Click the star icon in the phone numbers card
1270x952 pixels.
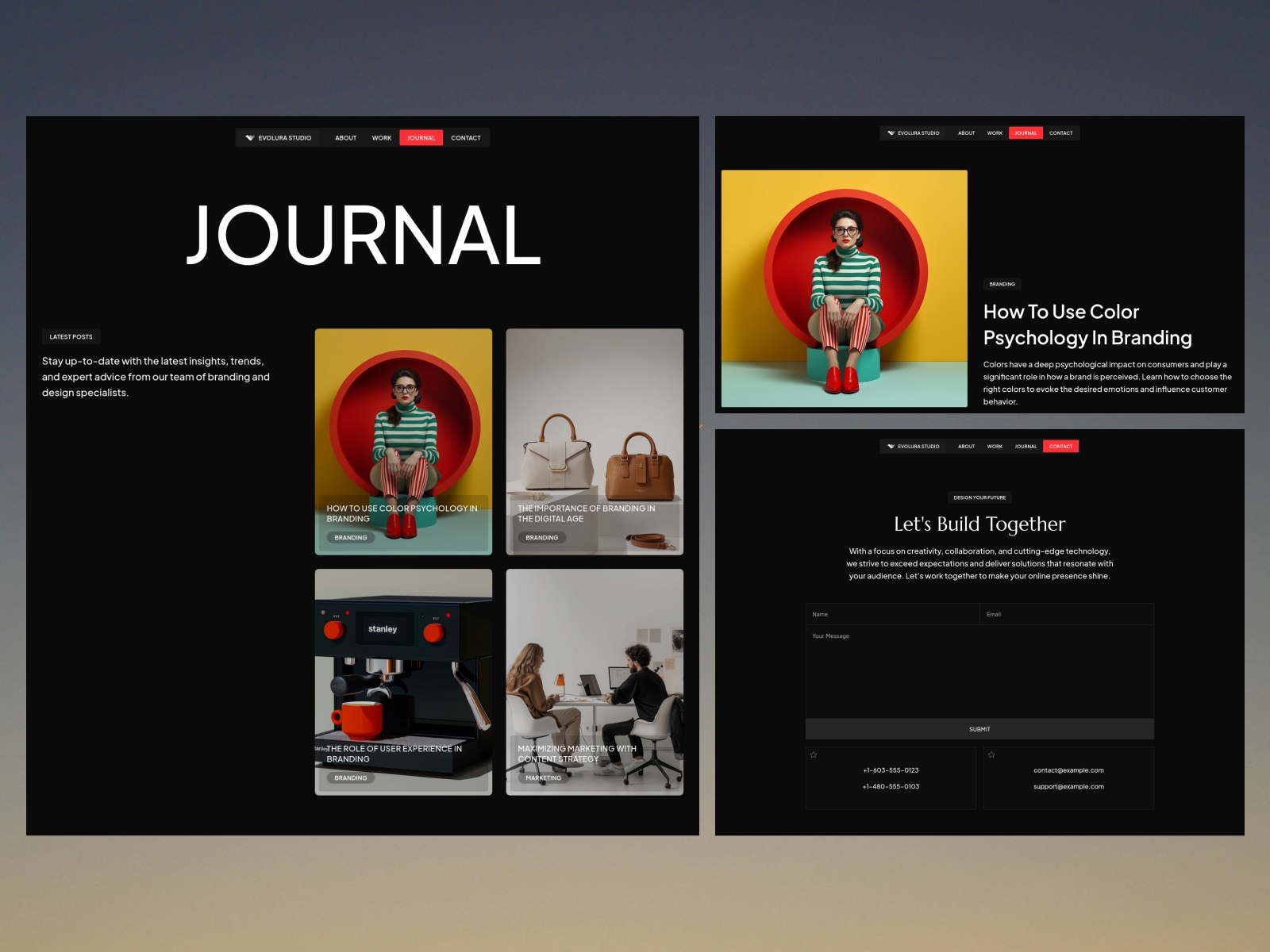click(814, 754)
